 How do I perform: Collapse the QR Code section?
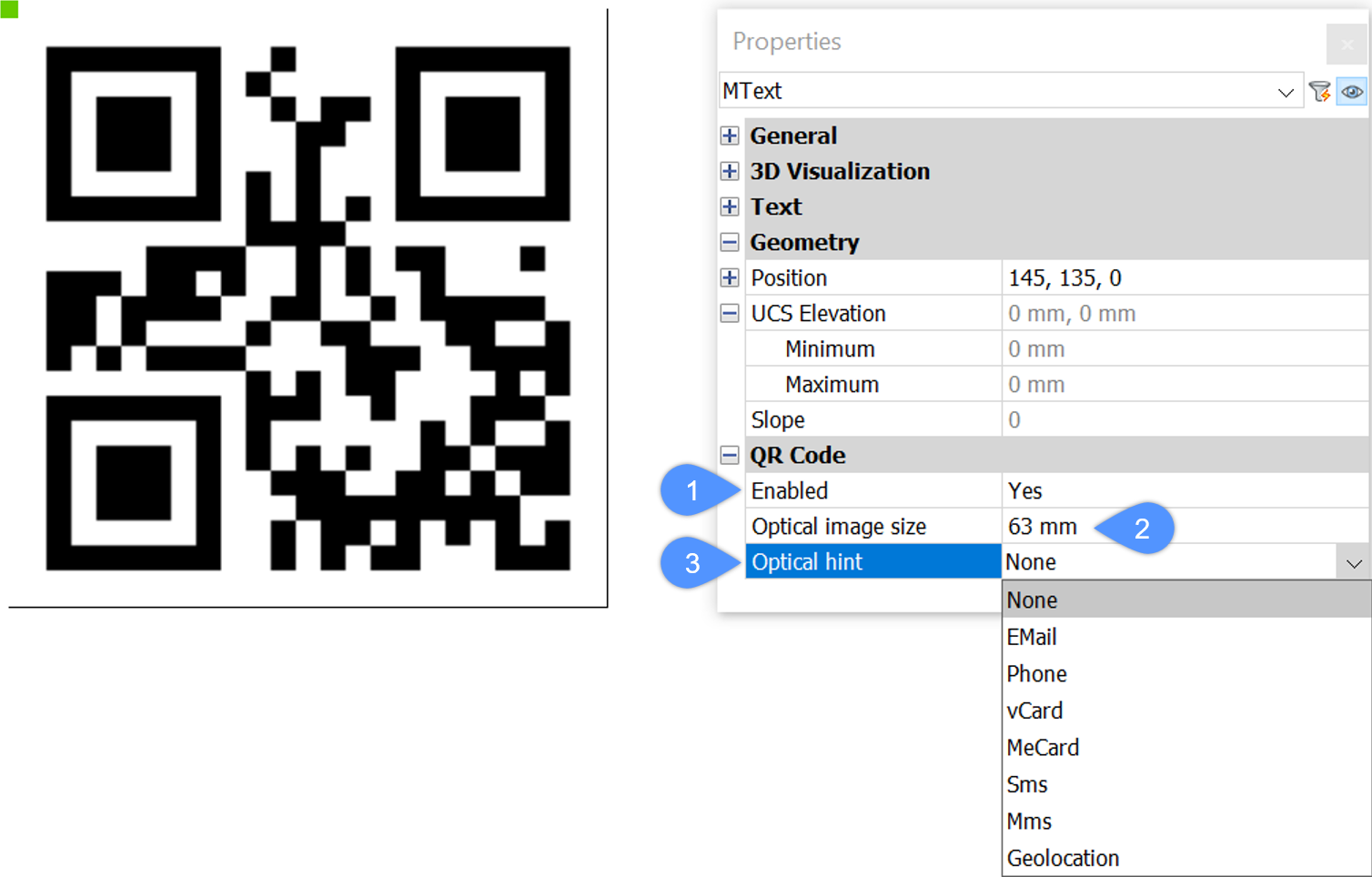[730, 455]
